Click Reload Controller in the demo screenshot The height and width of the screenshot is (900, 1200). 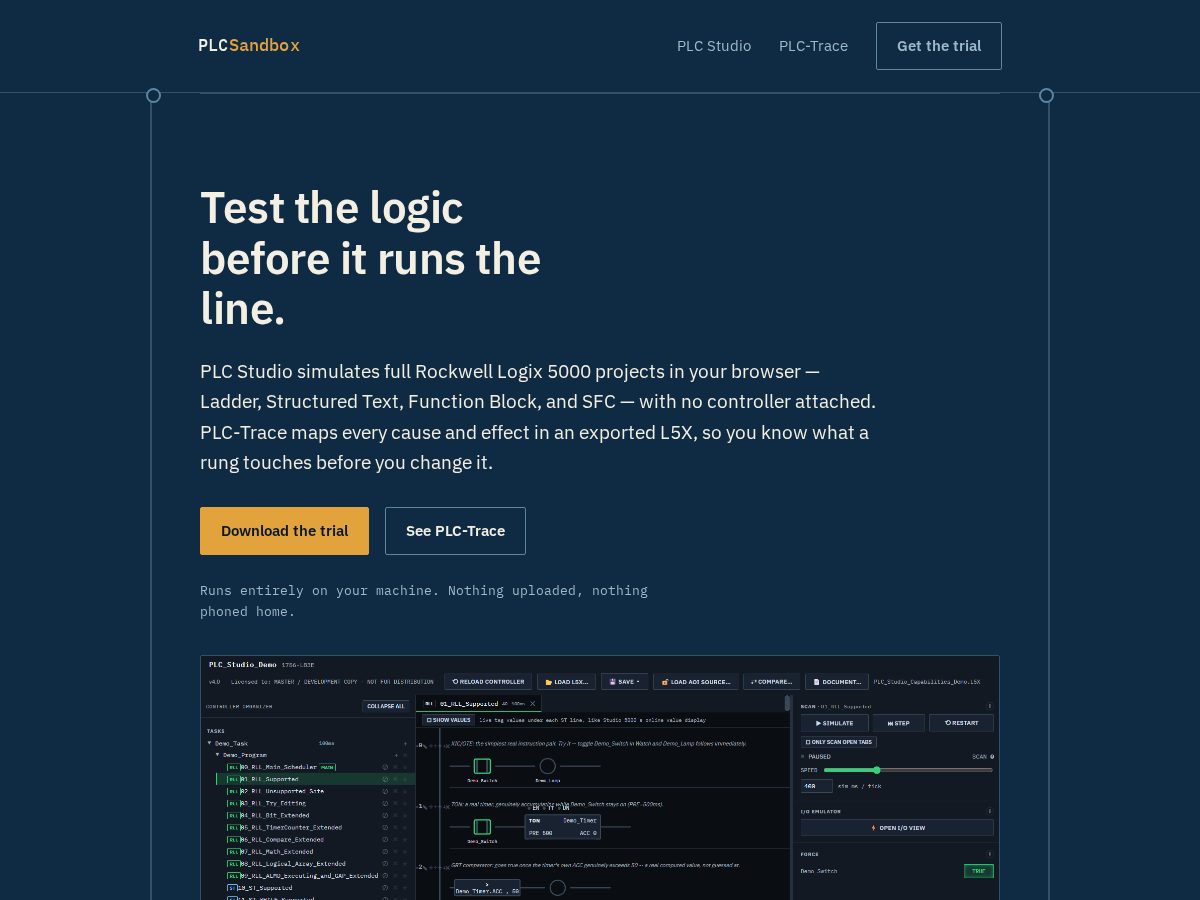[x=488, y=682]
